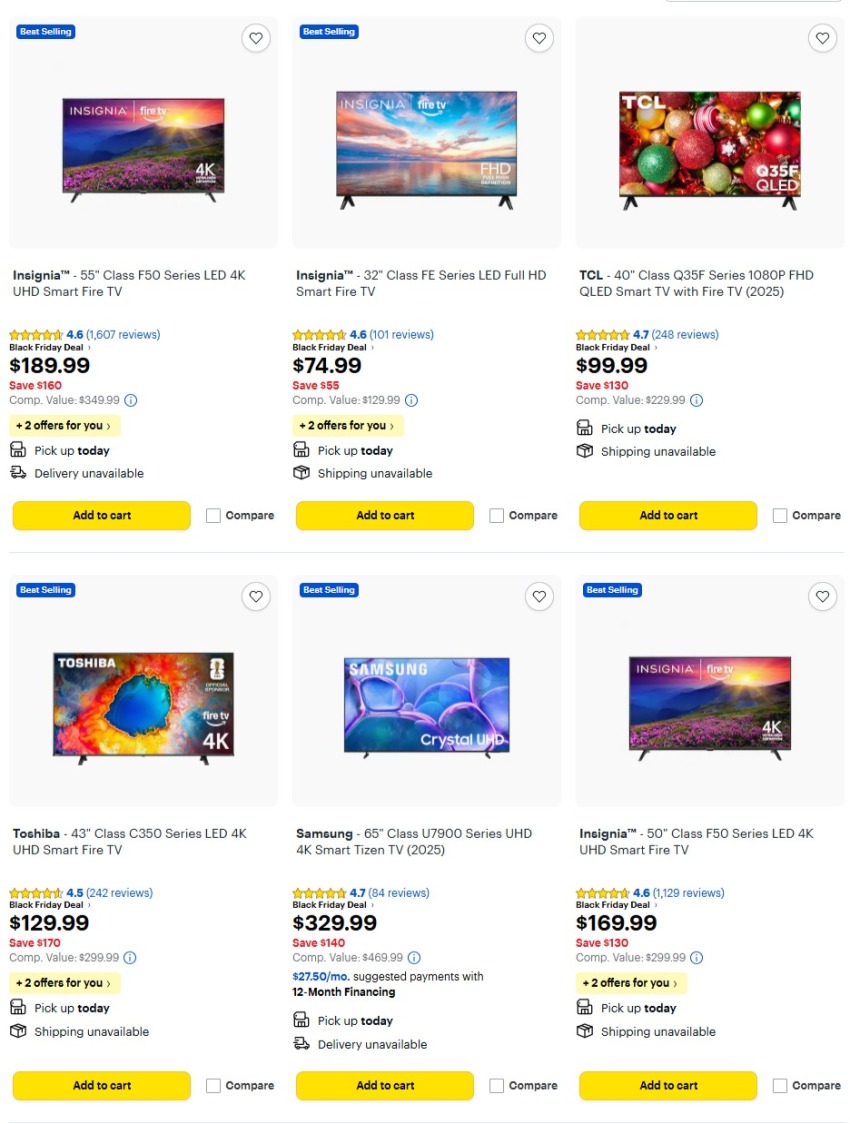Add the Samsung 65" TV to cart
850x1124 pixels.
[x=384, y=1085]
